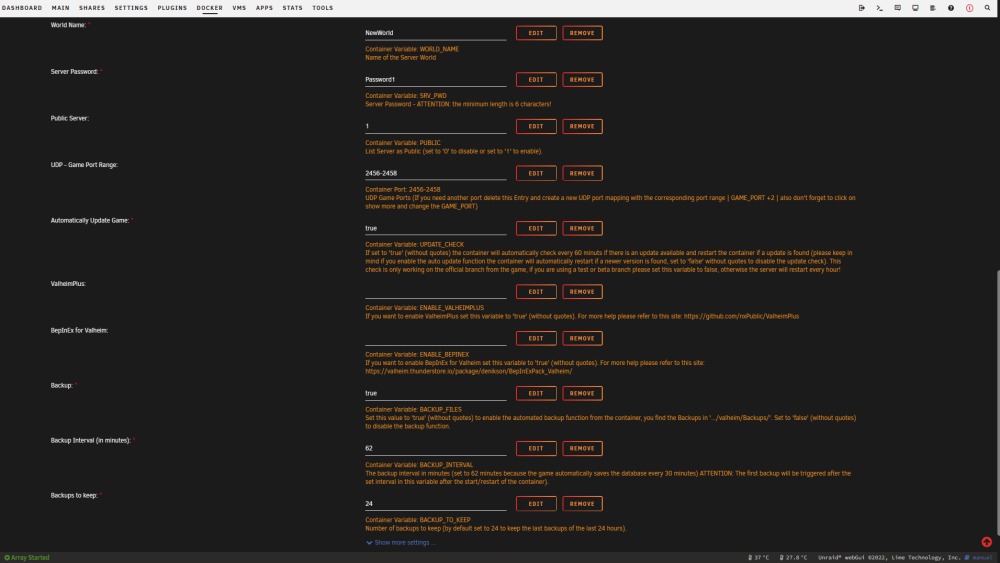The height and width of the screenshot is (563, 1000).
Task: Edit the Public Server variable
Action: coord(536,126)
